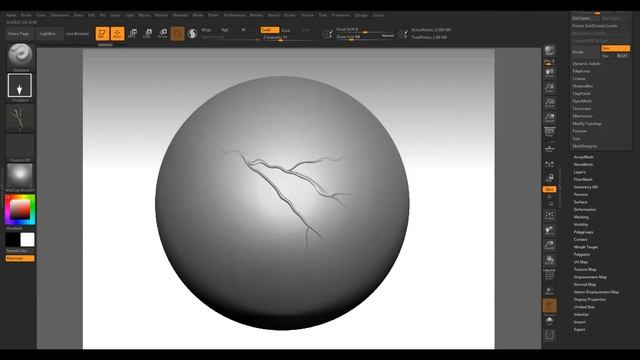
Task: Open the Alpha menu
Action: (11, 15)
